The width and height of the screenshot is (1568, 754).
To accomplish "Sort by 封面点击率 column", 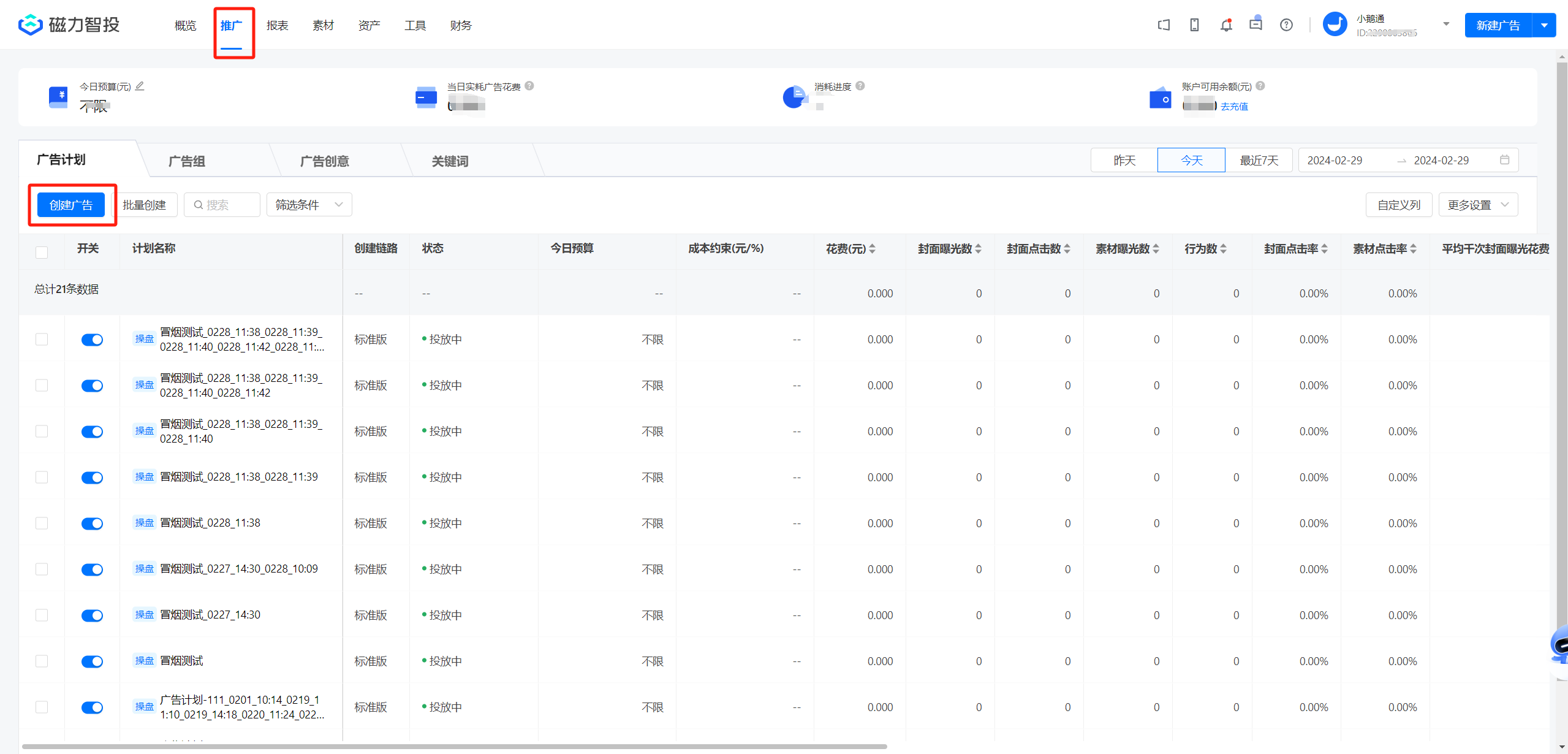I will (1324, 249).
